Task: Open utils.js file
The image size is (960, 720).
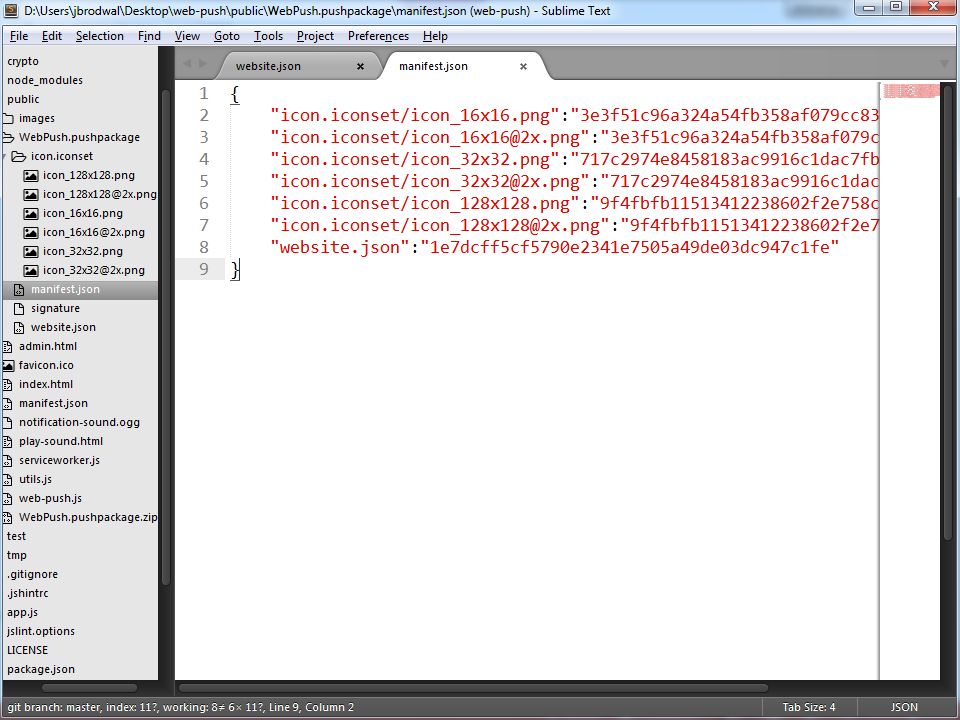Action: (x=35, y=479)
